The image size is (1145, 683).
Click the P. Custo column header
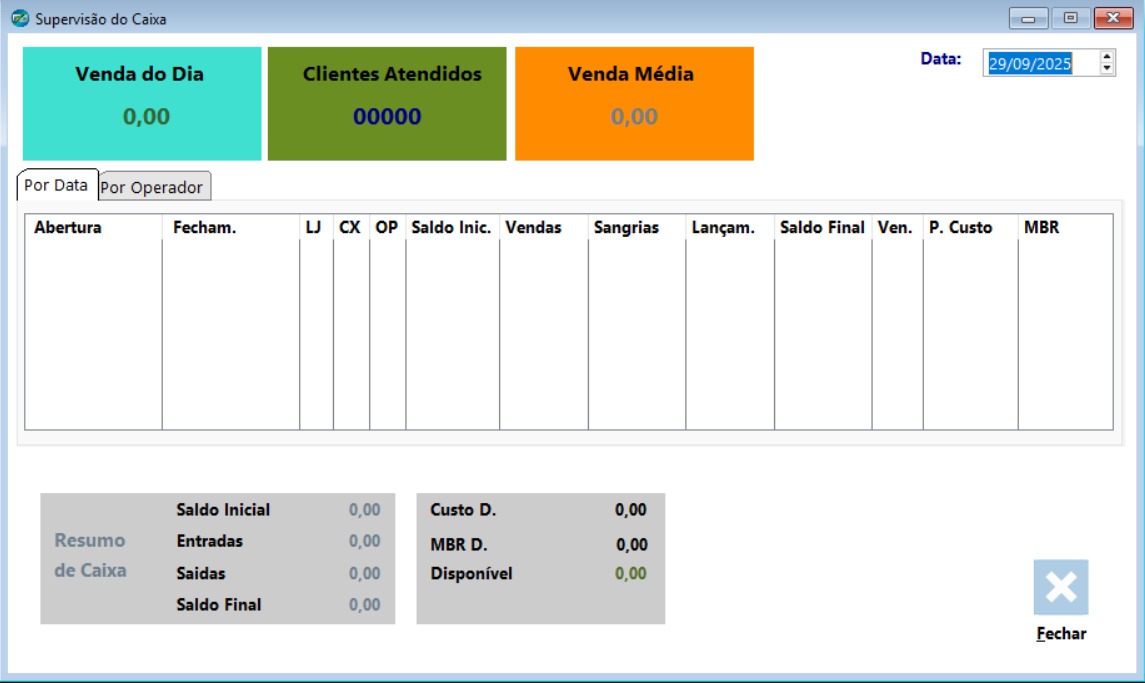[969, 227]
